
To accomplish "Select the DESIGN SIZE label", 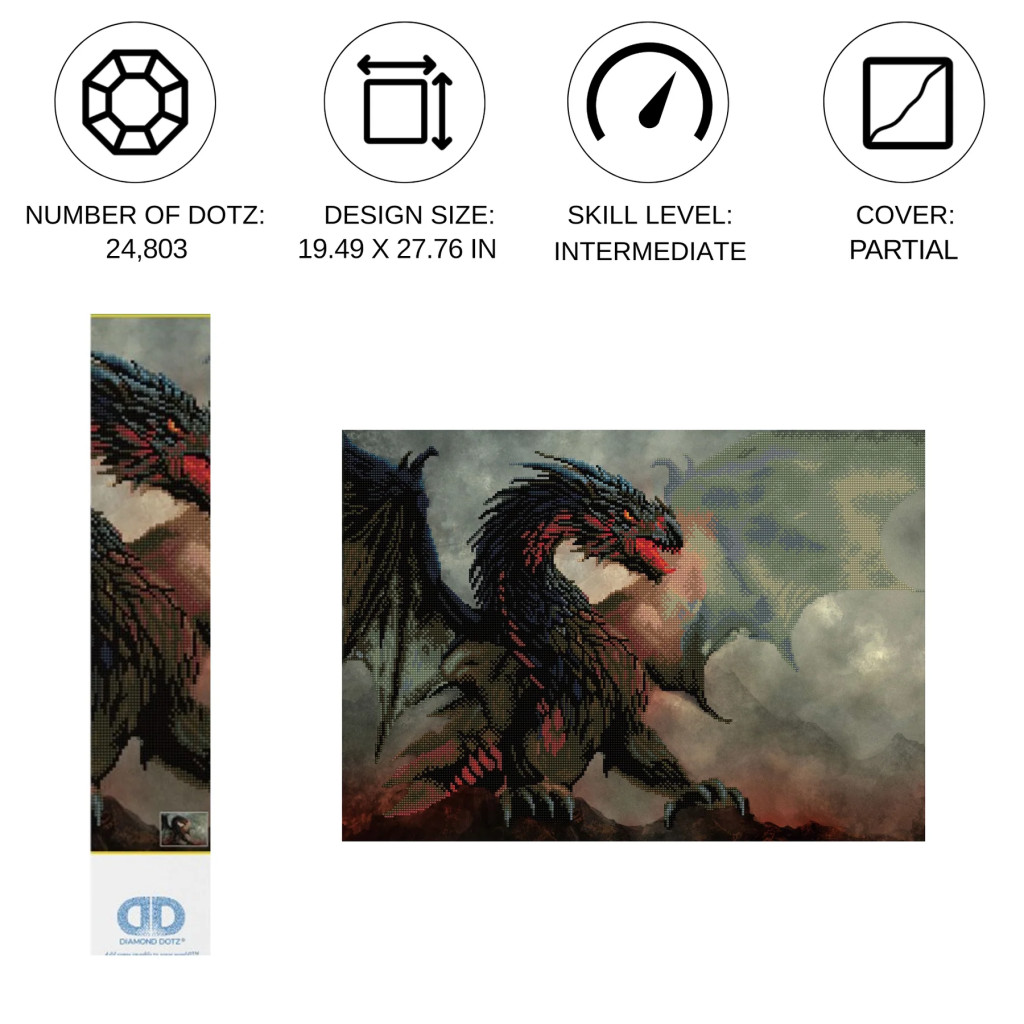I will (409, 215).
